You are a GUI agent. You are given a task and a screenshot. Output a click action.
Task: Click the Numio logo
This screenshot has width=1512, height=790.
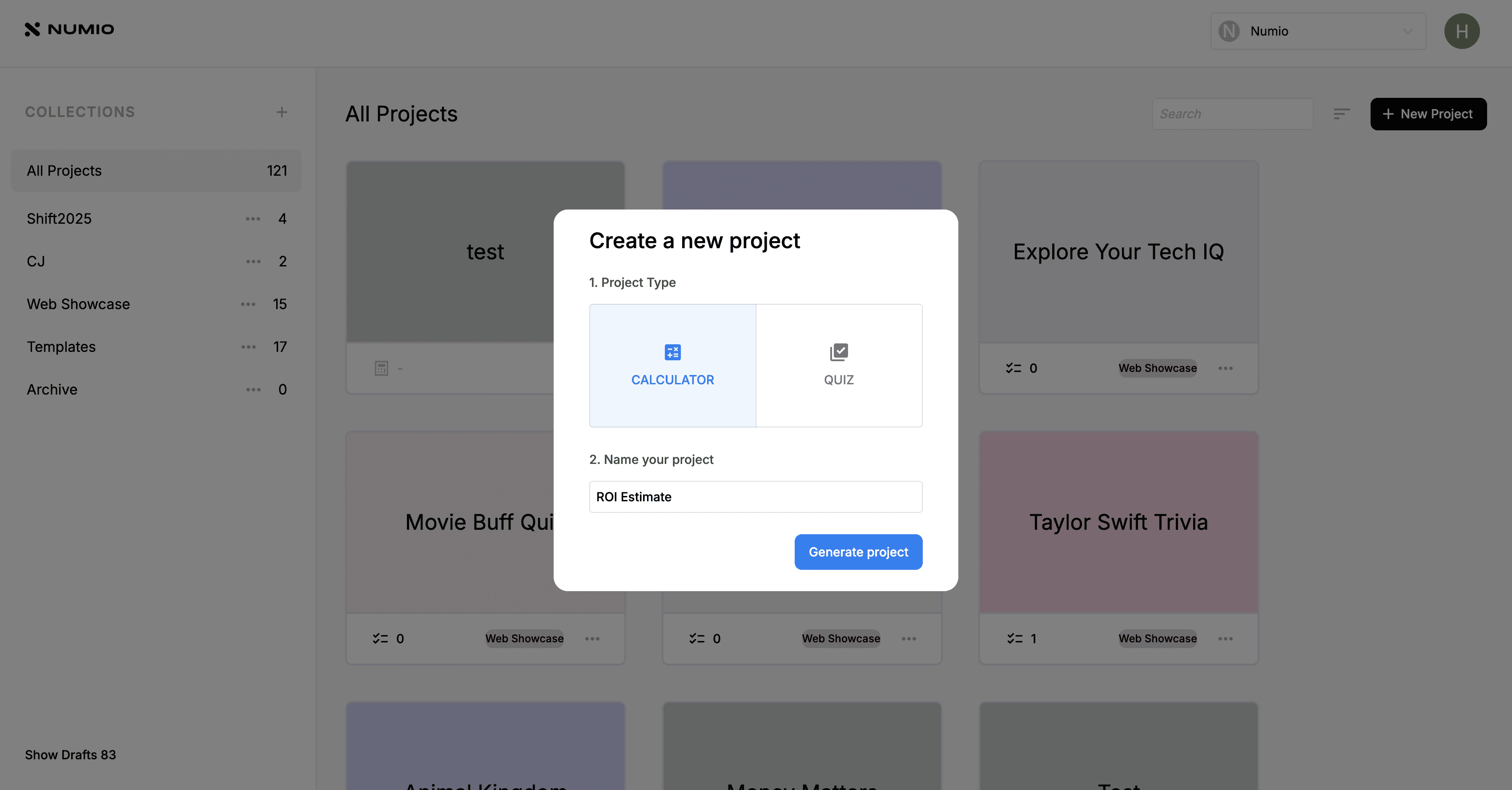(69, 29)
